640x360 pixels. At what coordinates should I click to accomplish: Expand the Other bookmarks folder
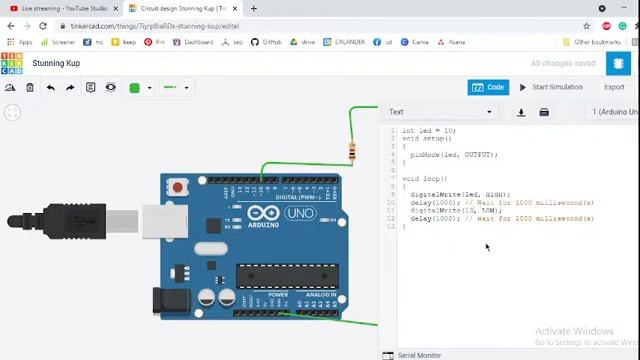[592, 42]
